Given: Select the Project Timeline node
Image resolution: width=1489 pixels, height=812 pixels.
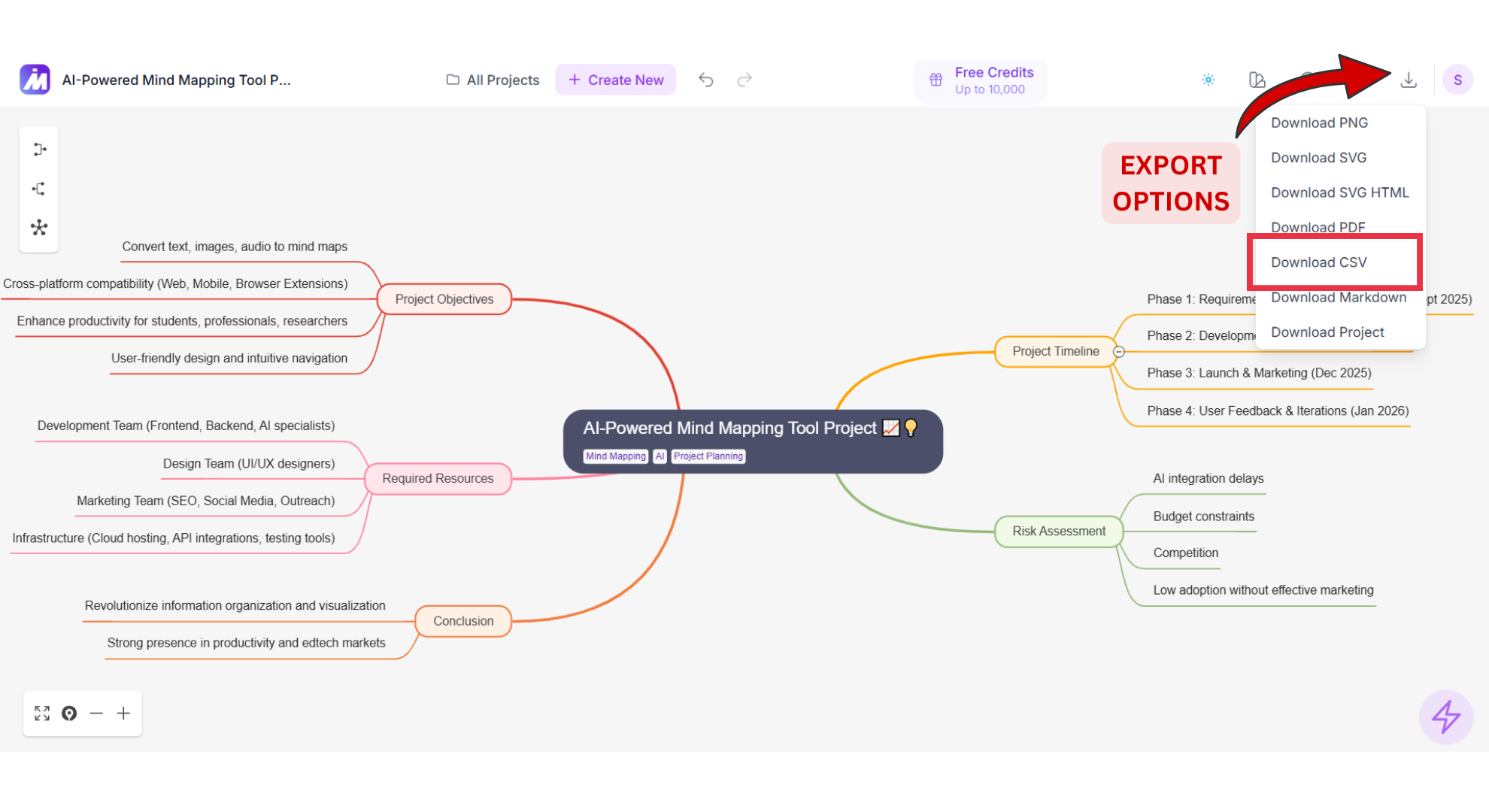Looking at the screenshot, I should (x=1056, y=351).
